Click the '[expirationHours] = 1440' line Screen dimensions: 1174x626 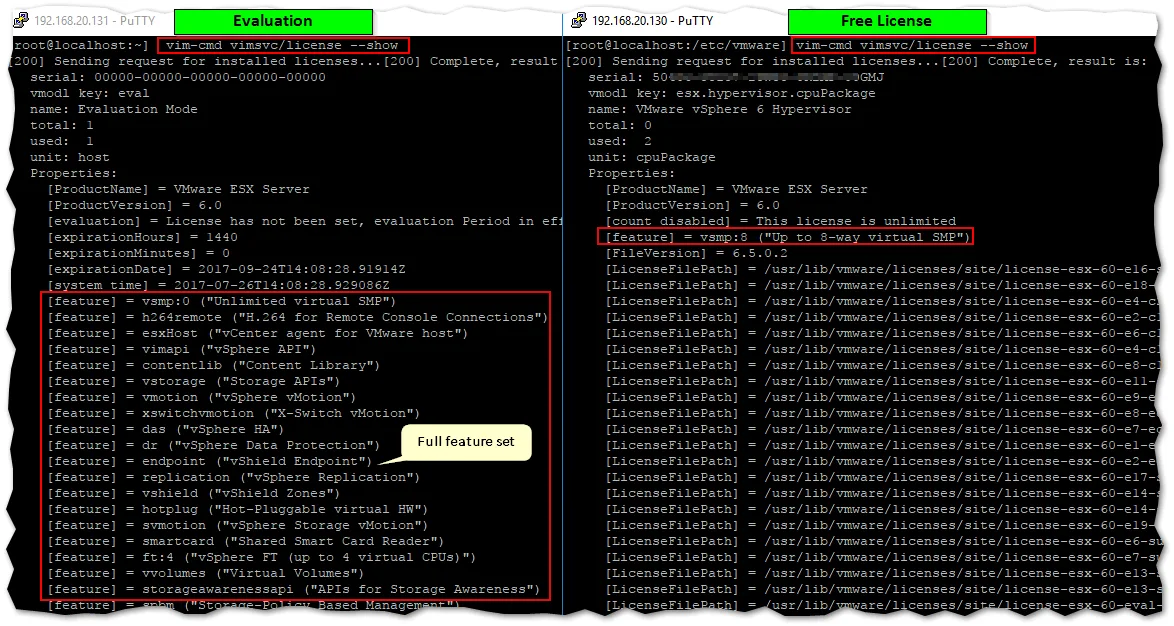coord(142,237)
